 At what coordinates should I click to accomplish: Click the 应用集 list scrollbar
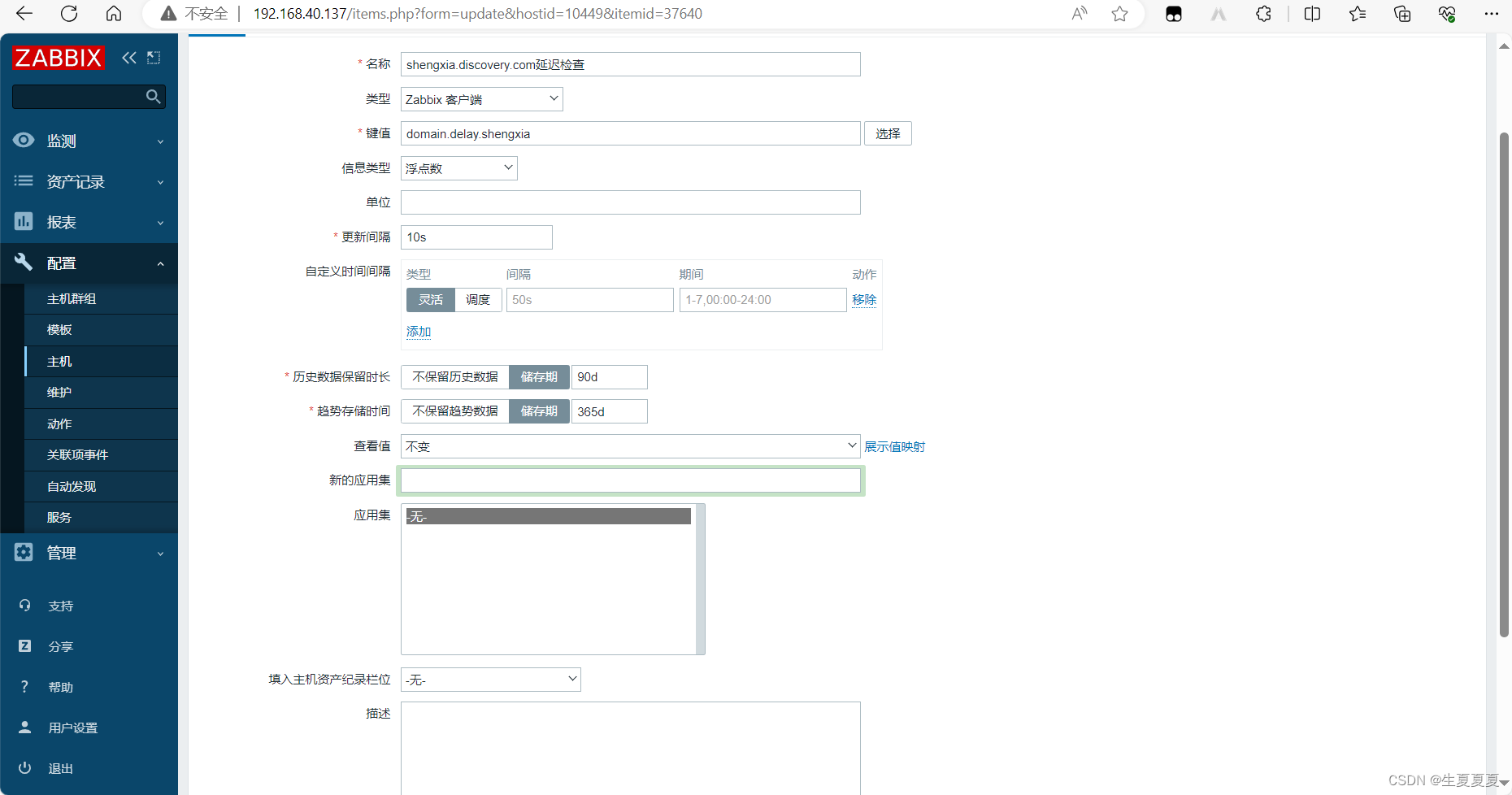pos(701,579)
